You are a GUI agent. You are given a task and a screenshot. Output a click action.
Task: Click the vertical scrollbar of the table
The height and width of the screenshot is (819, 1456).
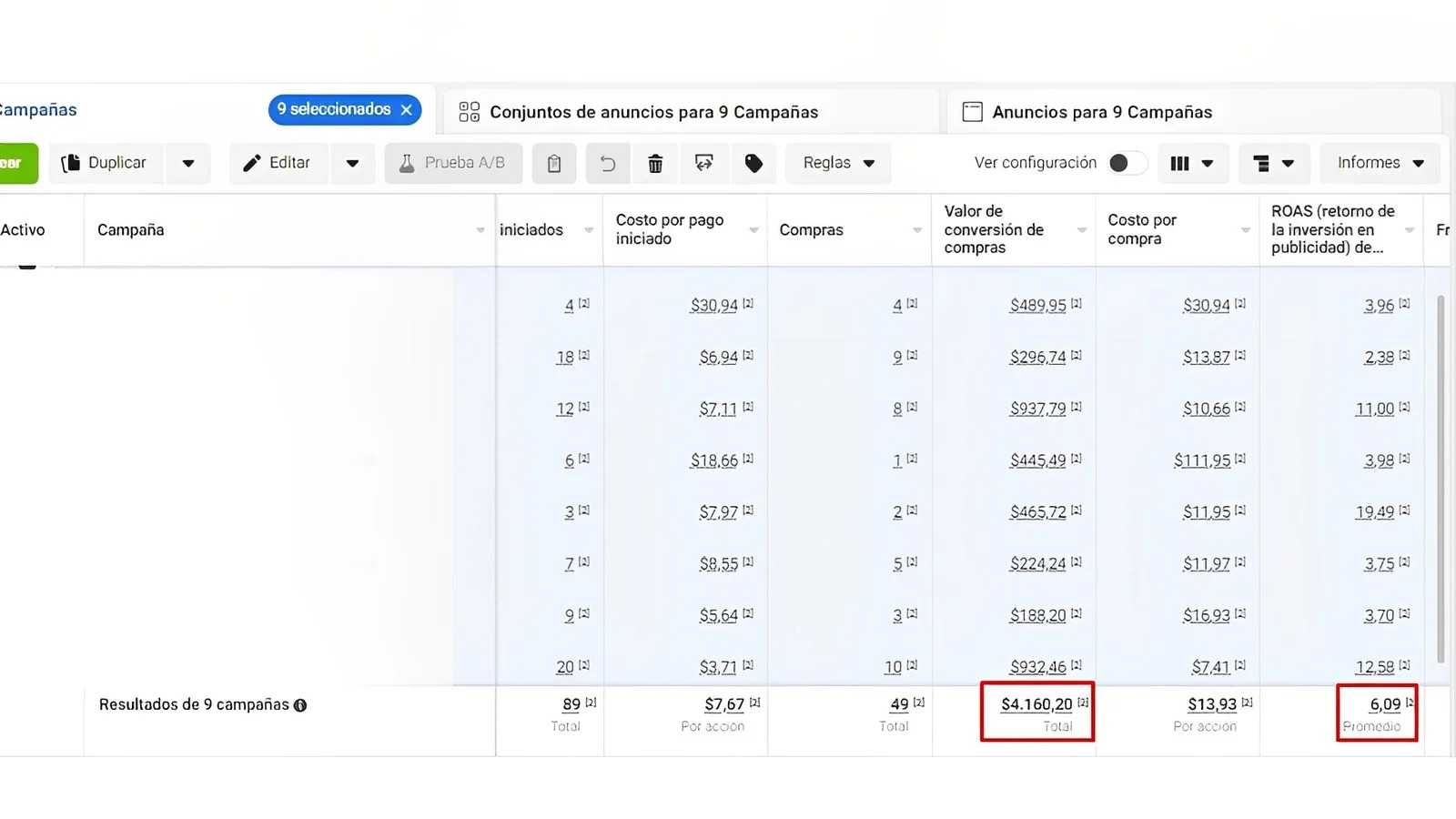1441,479
